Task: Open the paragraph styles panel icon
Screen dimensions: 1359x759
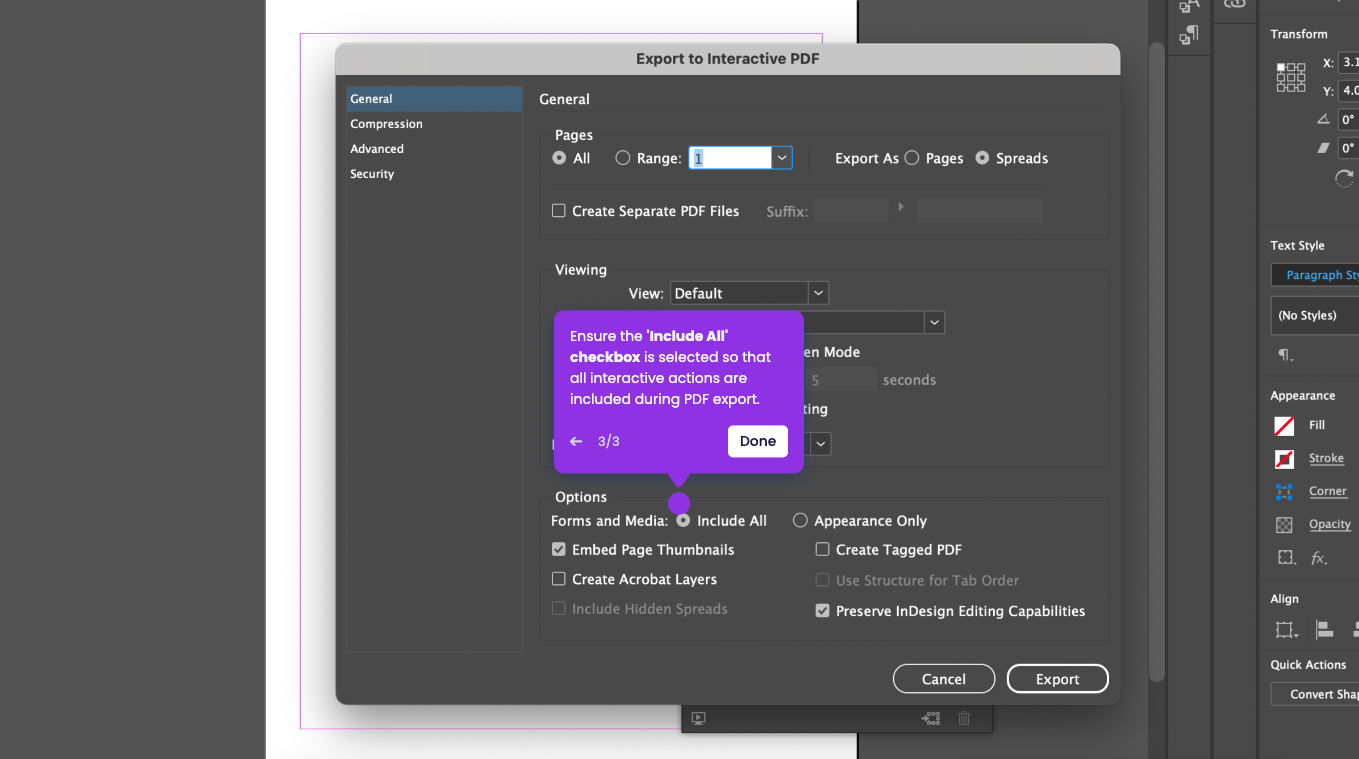Action: tap(1189, 35)
